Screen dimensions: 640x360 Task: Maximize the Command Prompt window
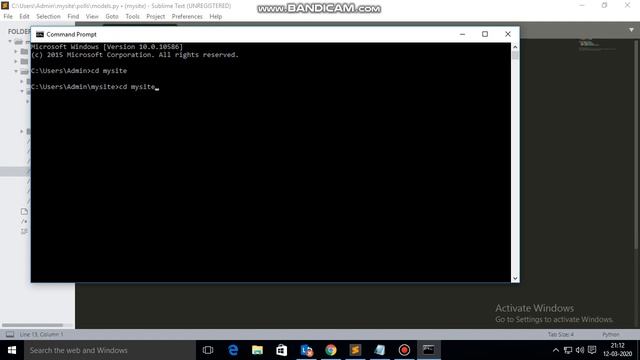click(x=485, y=34)
